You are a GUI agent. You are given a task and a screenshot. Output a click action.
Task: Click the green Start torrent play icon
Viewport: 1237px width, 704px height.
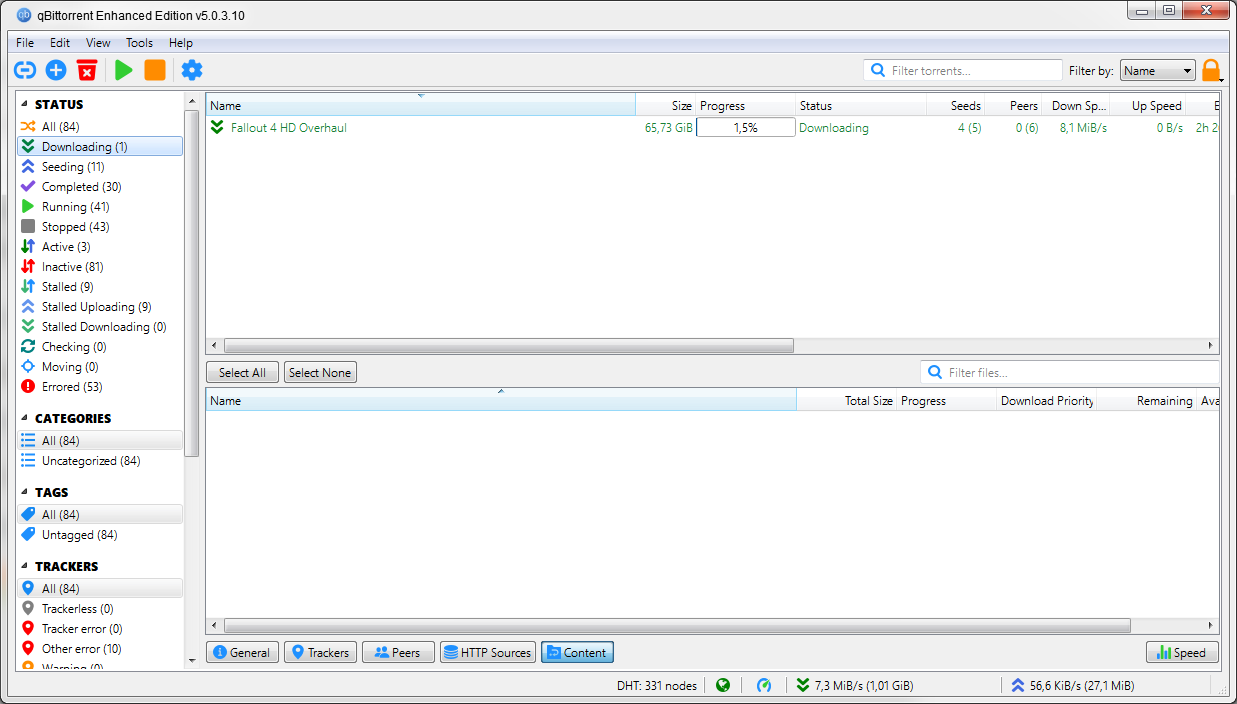[123, 70]
